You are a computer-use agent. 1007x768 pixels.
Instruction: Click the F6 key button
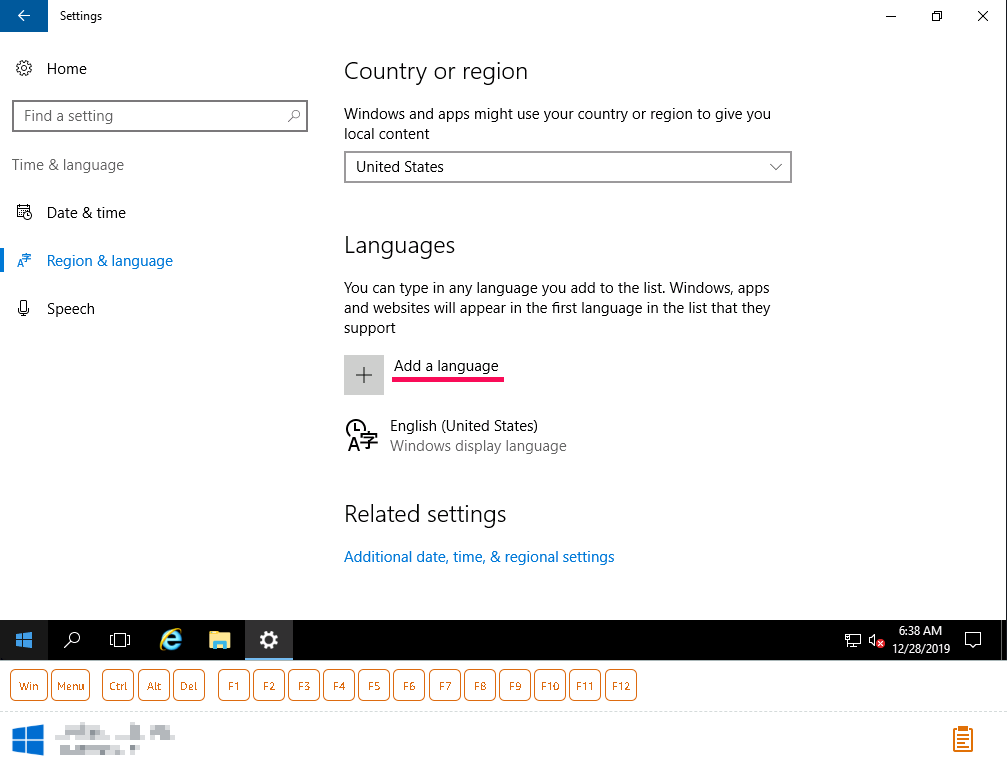(409, 685)
